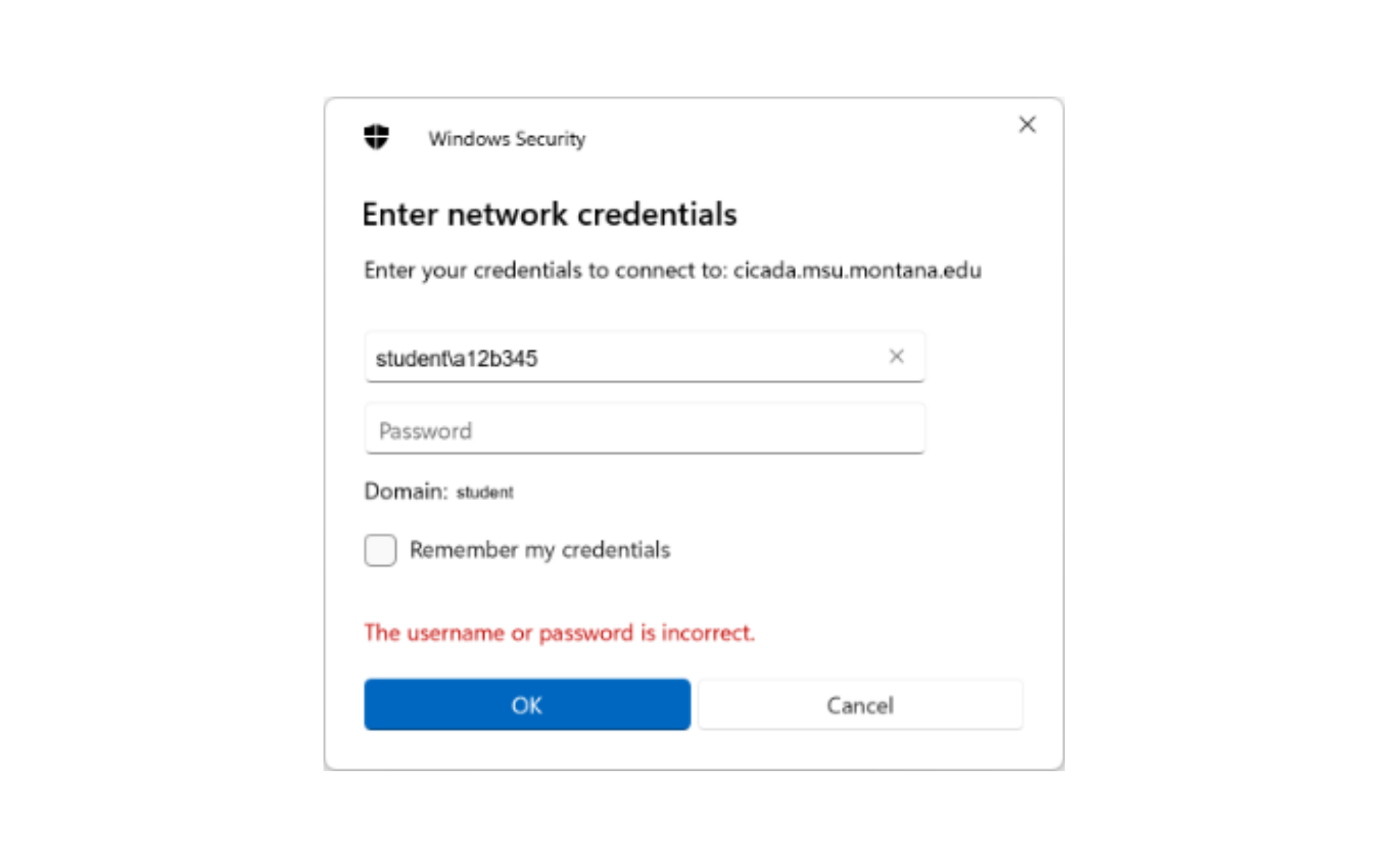The height and width of the screenshot is (868, 1389).
Task: Clear the username field with X icon
Action: click(897, 356)
